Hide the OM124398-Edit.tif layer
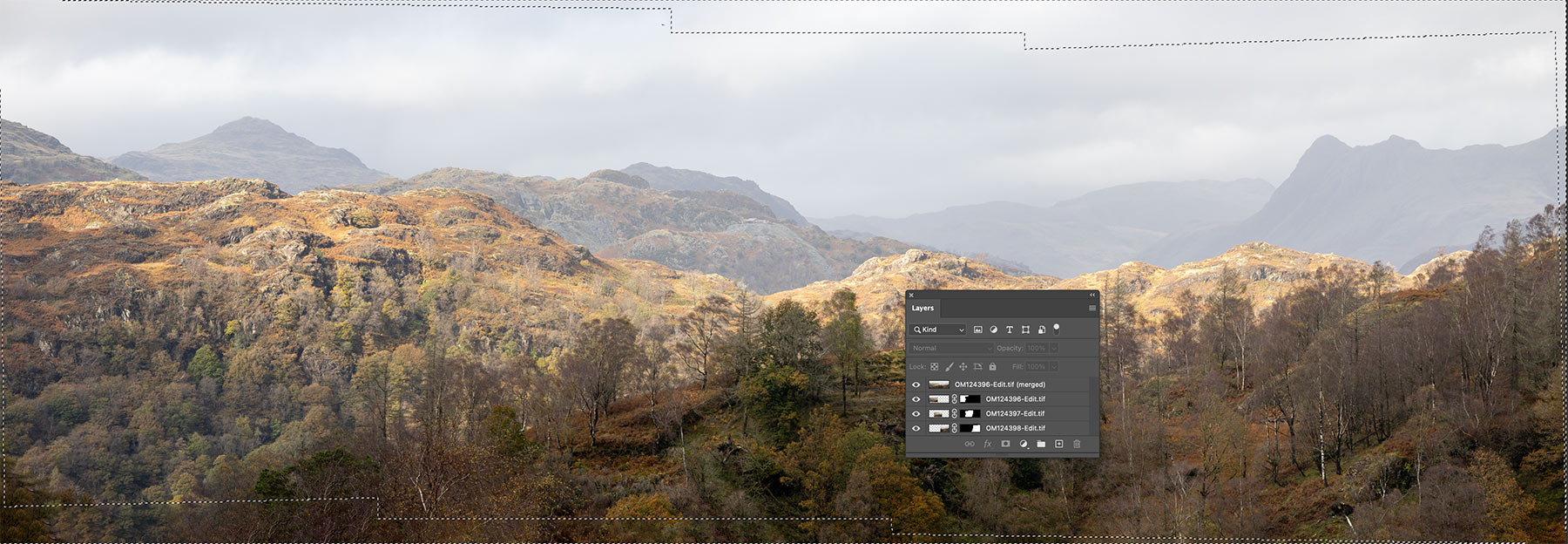The height and width of the screenshot is (544, 1568). click(916, 429)
